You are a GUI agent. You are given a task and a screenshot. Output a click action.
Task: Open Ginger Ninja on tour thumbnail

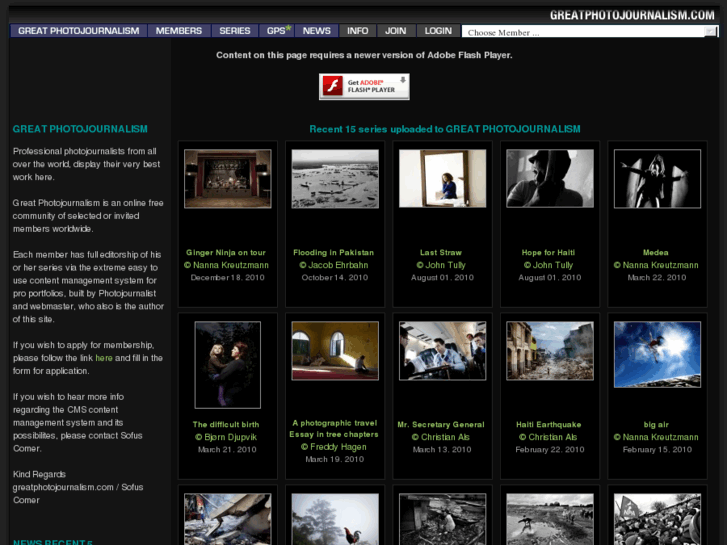tap(227, 179)
